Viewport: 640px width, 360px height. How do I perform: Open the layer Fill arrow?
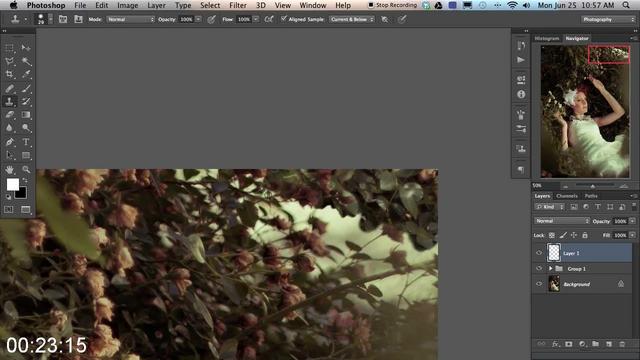[632, 235]
